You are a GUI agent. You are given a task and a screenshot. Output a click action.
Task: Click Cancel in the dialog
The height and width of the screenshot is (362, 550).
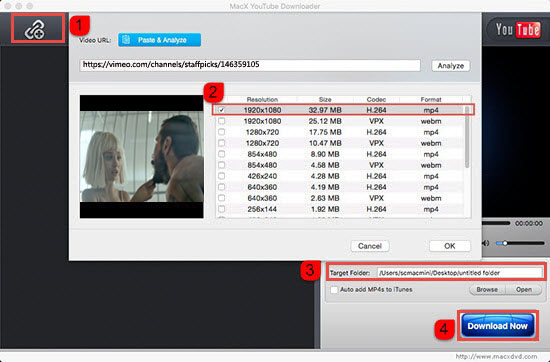click(370, 246)
